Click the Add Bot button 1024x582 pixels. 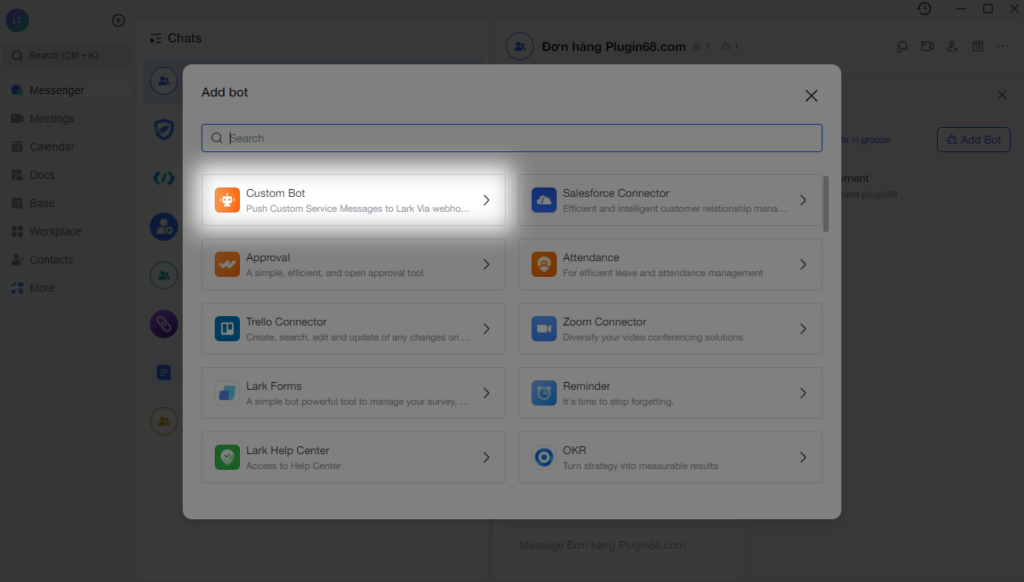tap(974, 140)
